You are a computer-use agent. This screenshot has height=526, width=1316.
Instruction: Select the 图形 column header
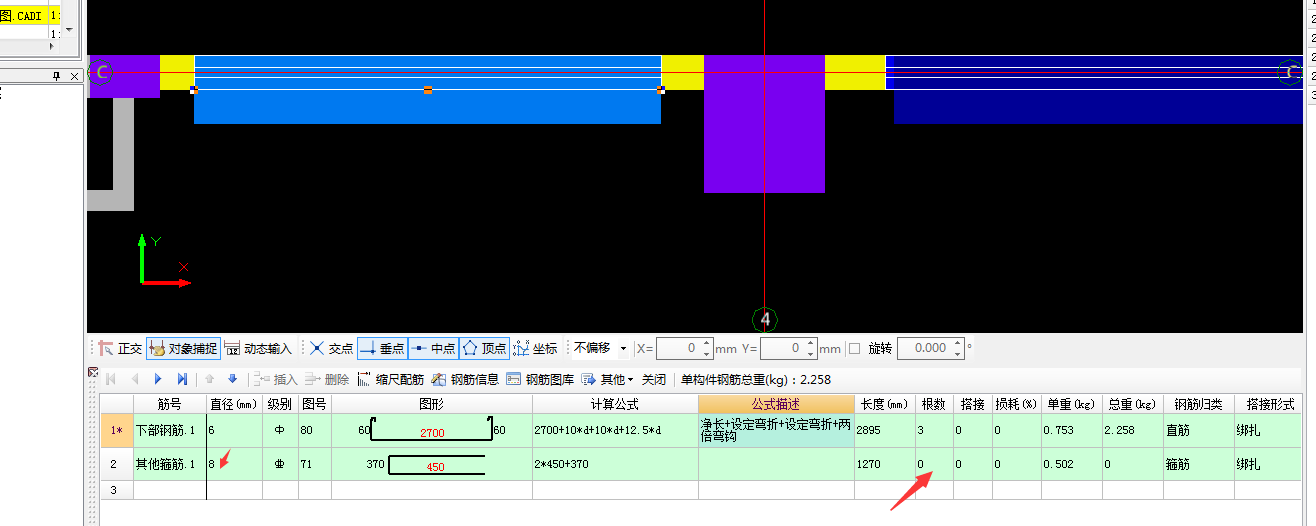(x=432, y=404)
